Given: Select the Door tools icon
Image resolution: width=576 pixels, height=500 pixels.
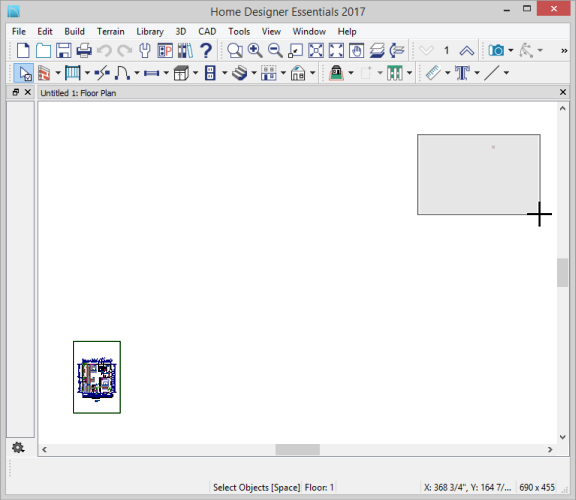Looking at the screenshot, I should (x=122, y=73).
